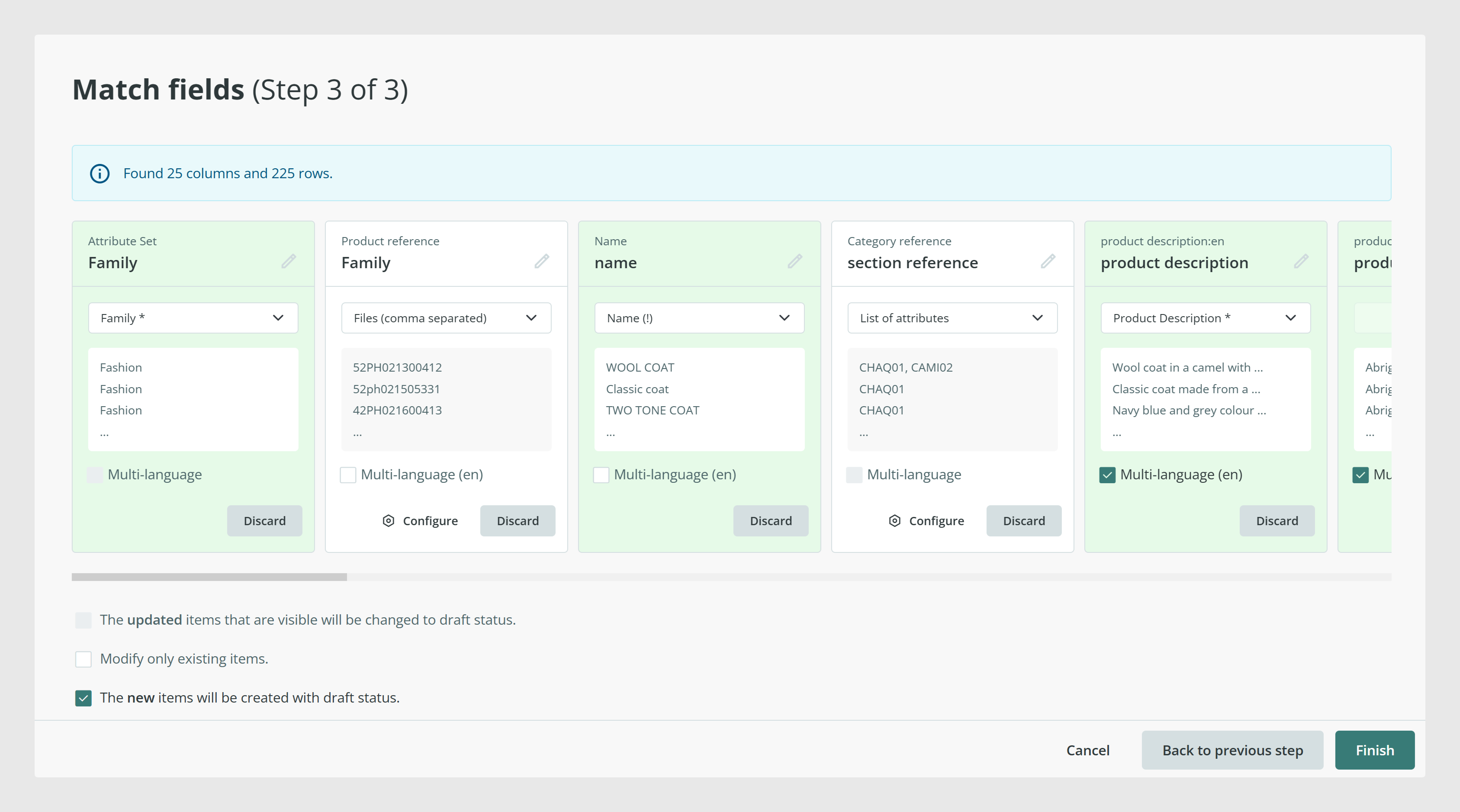
Task: Open the Family * dropdown
Action: pyautogui.click(x=193, y=318)
